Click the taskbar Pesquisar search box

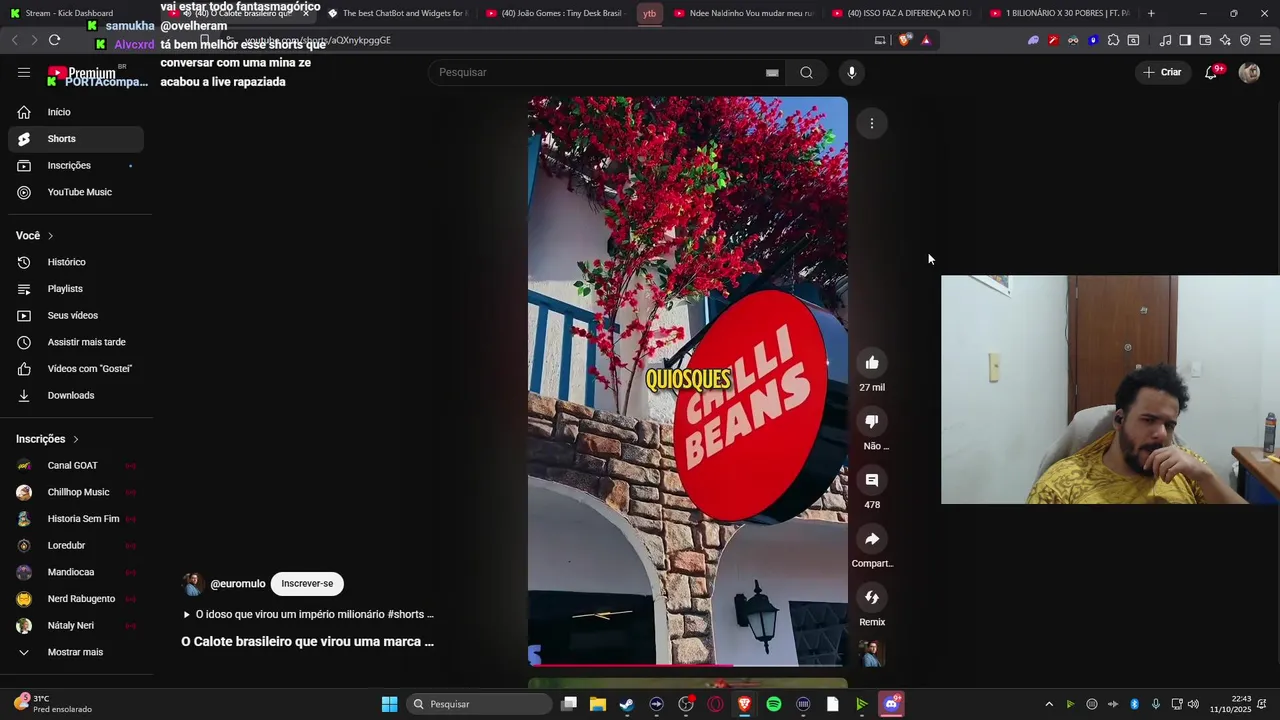[480, 704]
